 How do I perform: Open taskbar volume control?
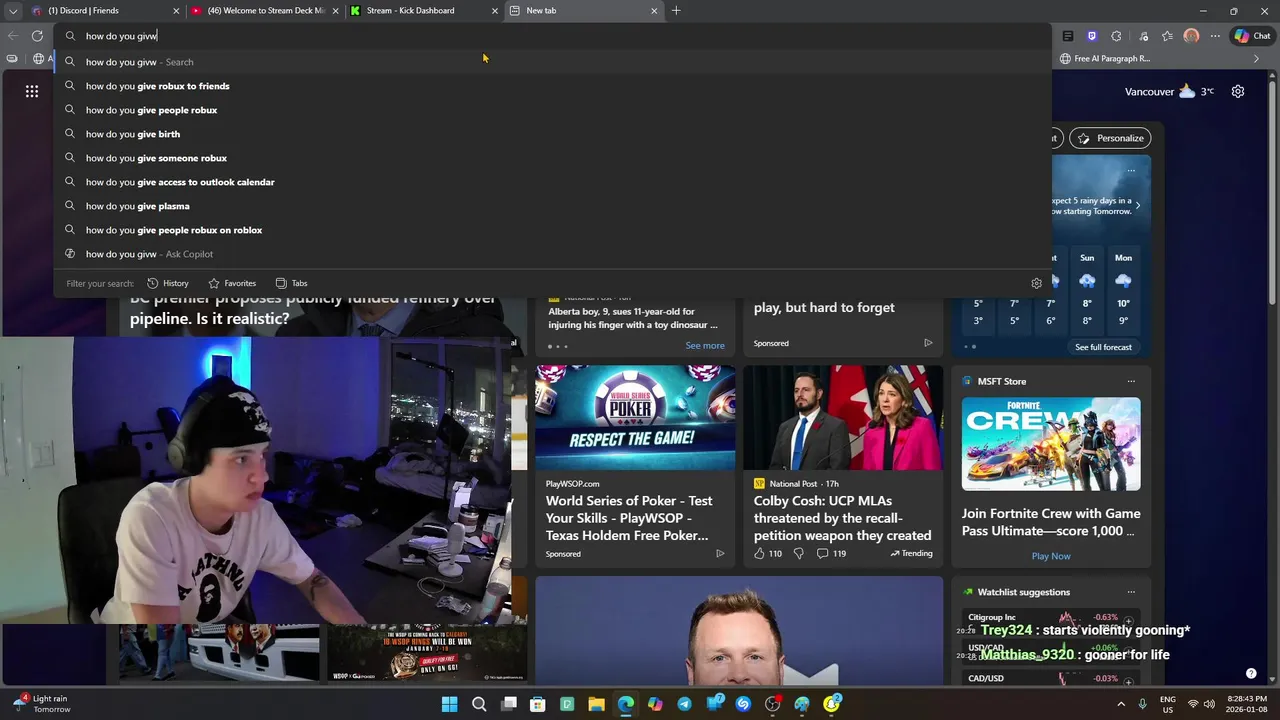[x=1209, y=704]
